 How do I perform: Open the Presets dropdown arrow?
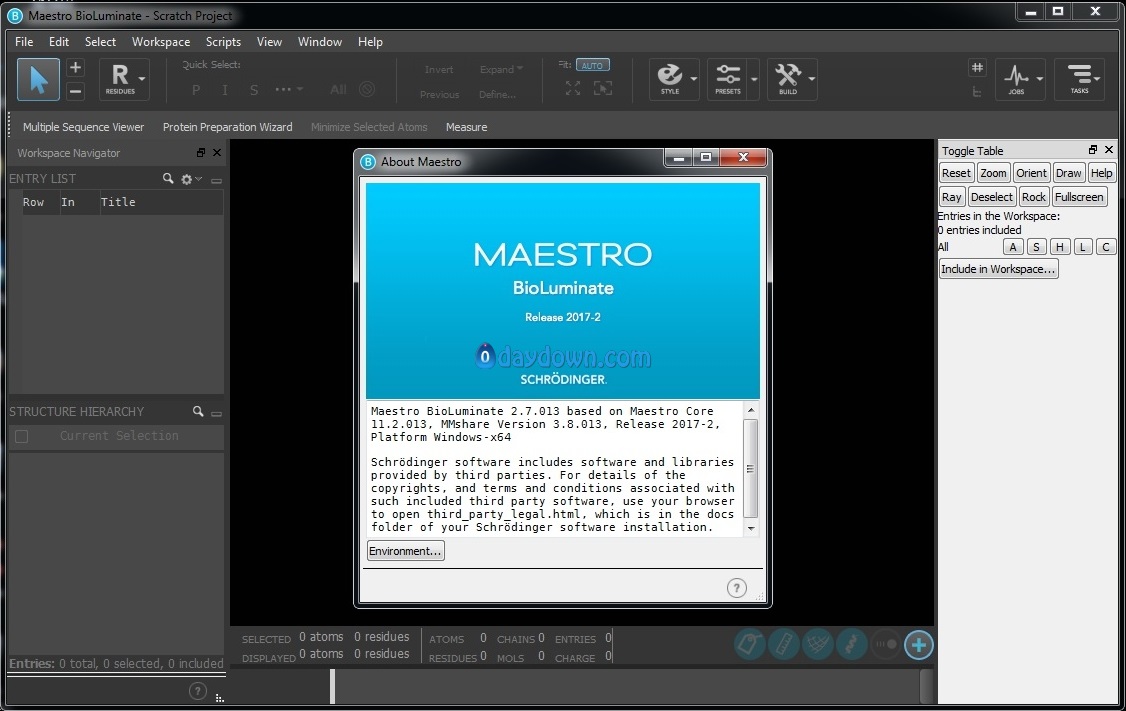754,79
